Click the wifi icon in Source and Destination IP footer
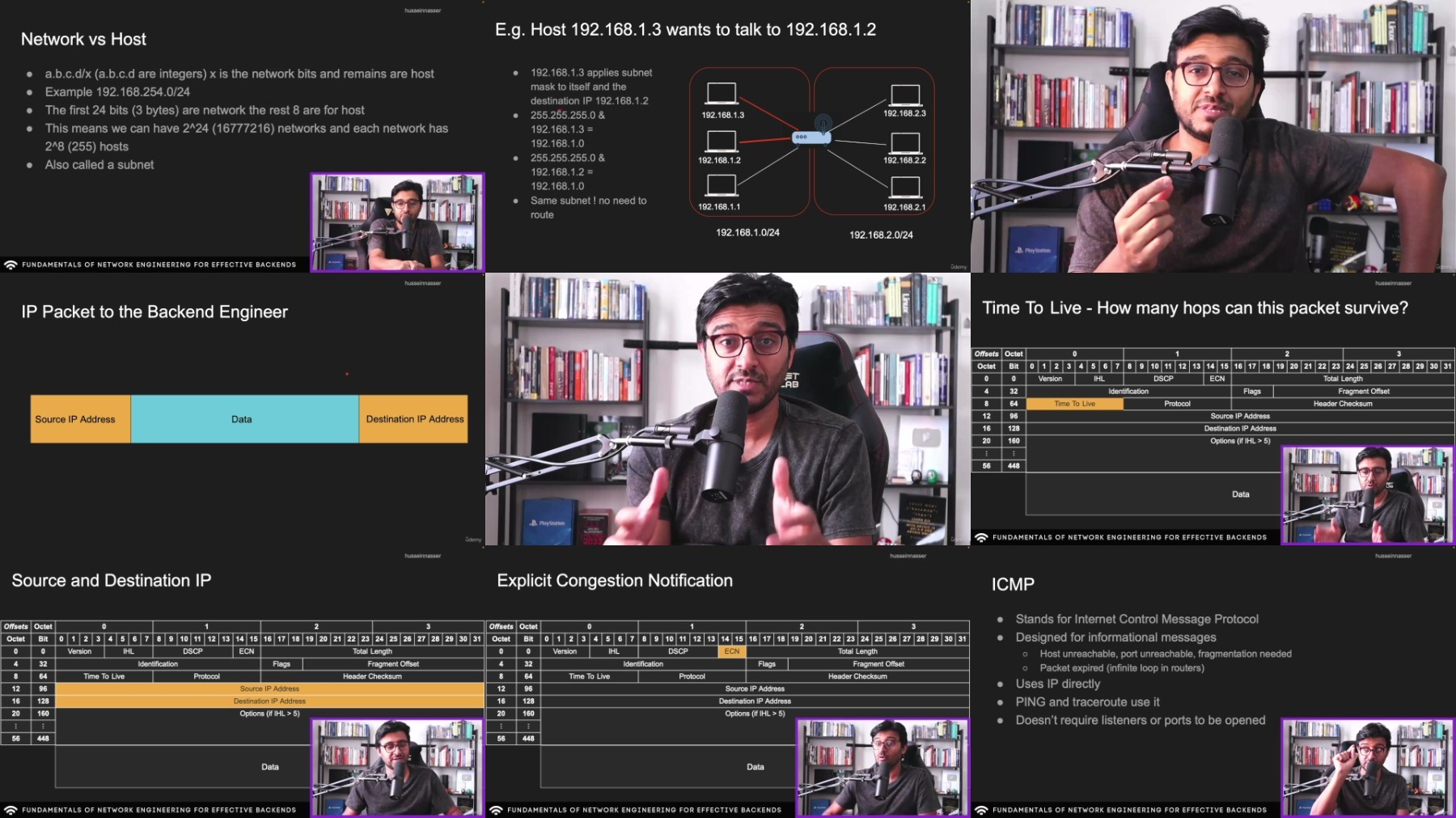Image resolution: width=1456 pixels, height=818 pixels. coord(11,810)
